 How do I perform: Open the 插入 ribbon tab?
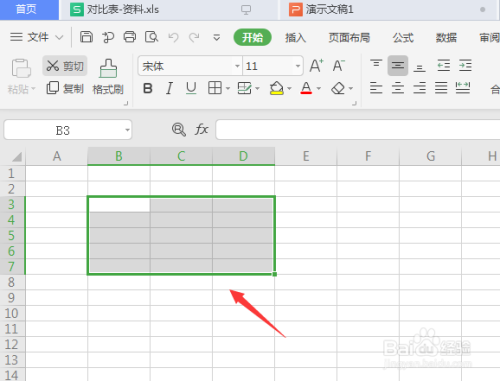coord(295,38)
